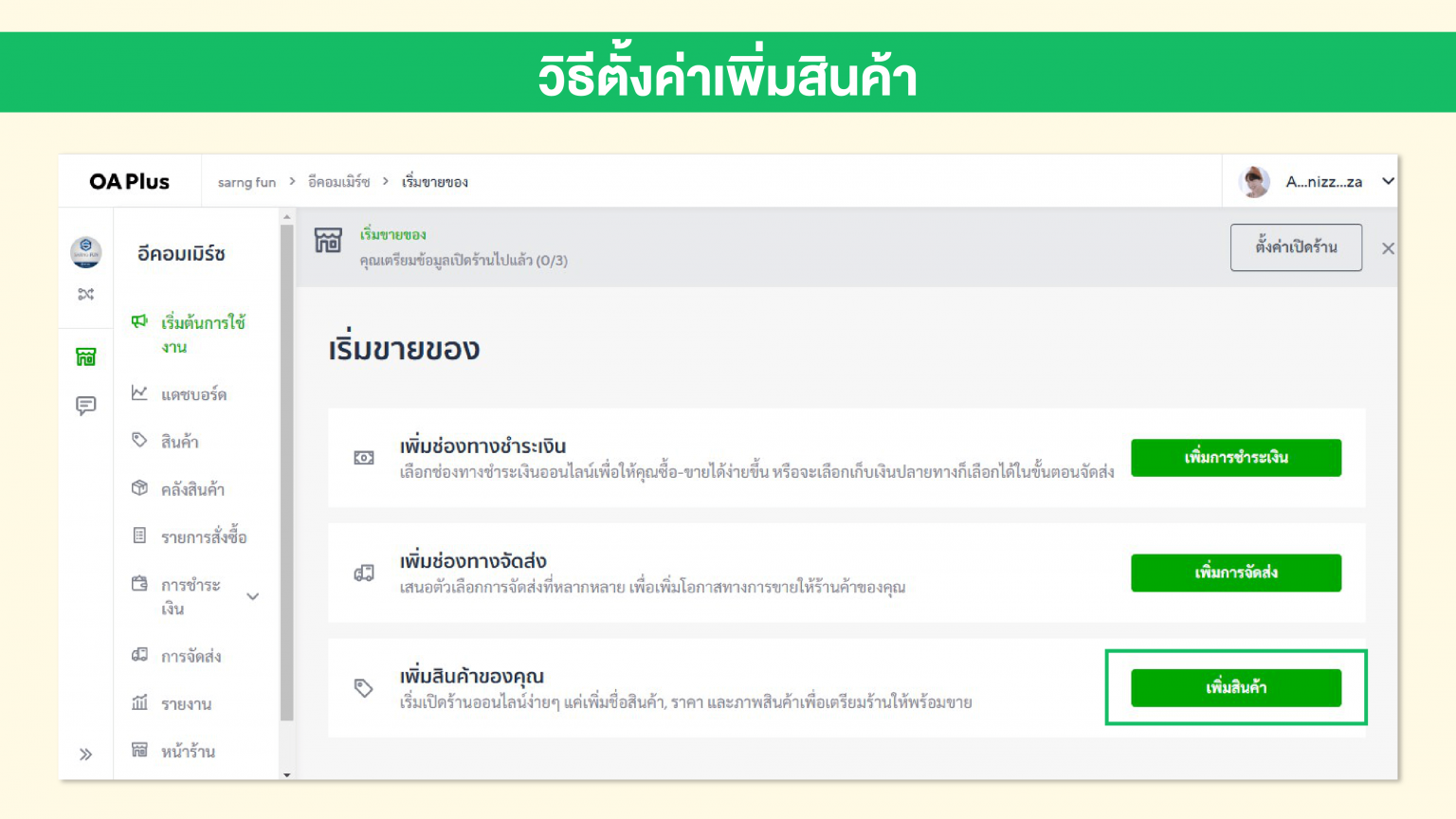Click the เพิ่มการจัดส่ง button
1456x819 pixels.
(1235, 573)
